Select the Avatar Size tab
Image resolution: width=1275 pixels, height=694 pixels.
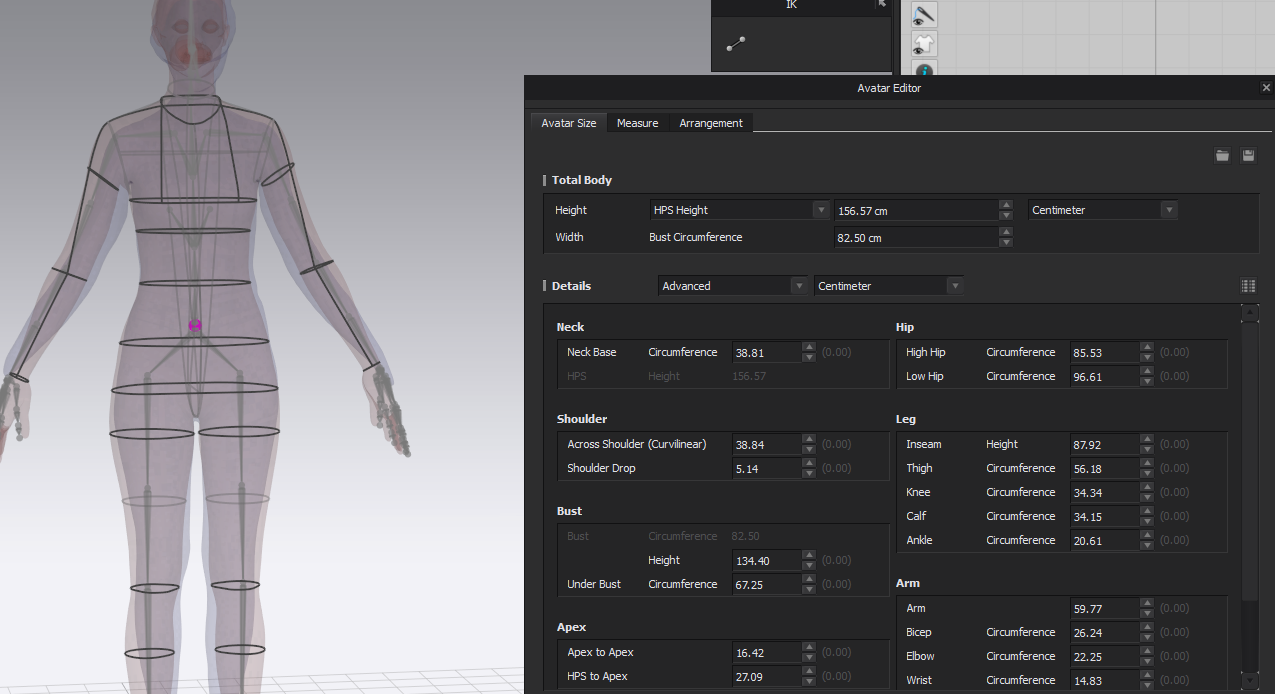(x=568, y=123)
